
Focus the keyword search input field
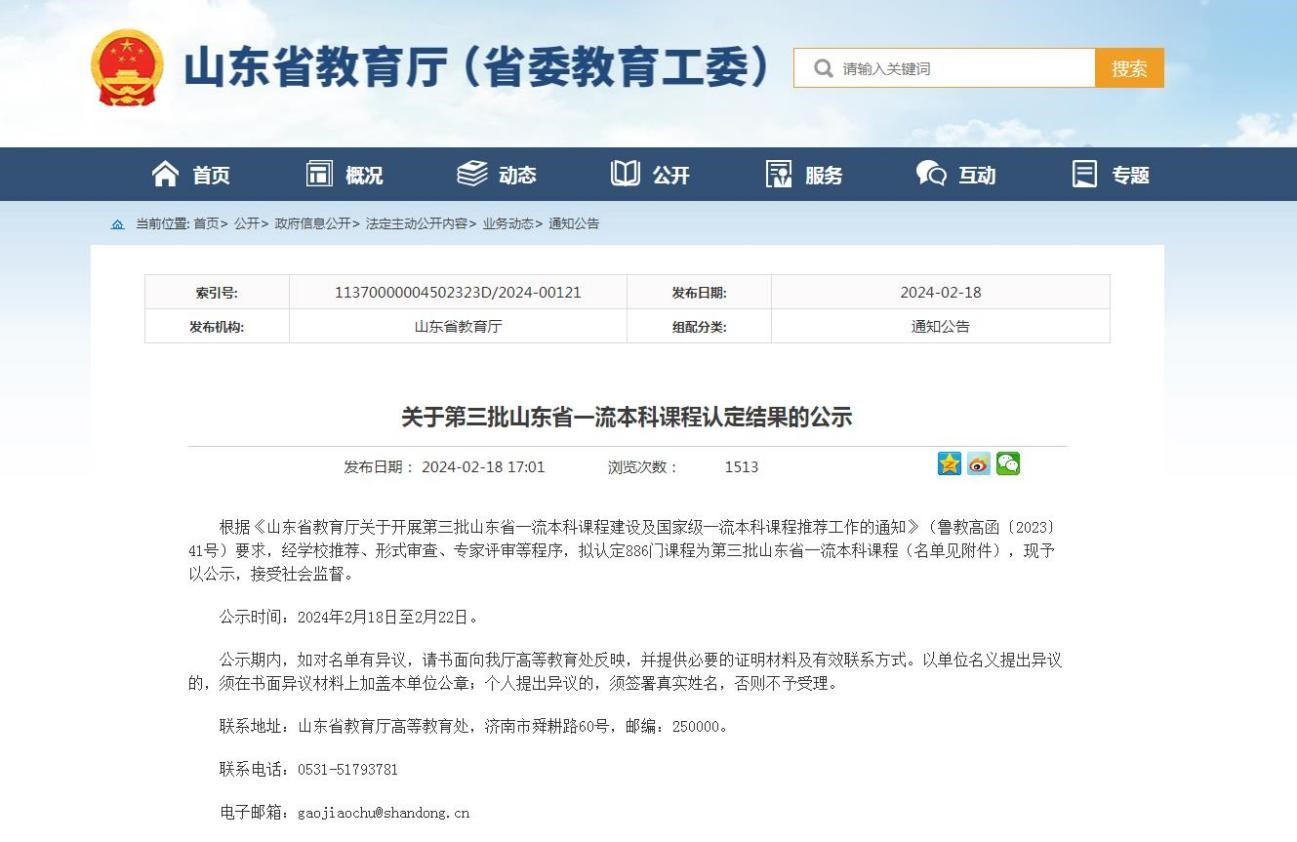click(x=960, y=68)
